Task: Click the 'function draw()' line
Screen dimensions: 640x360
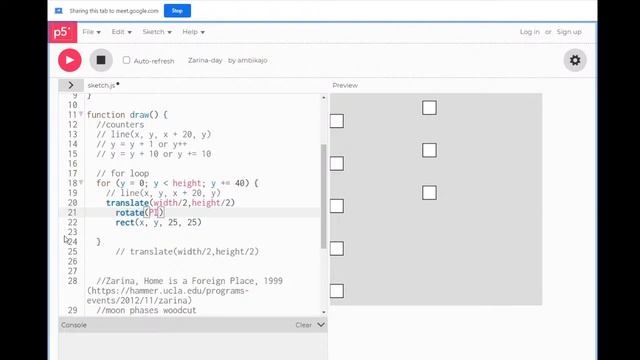Action: (127, 115)
